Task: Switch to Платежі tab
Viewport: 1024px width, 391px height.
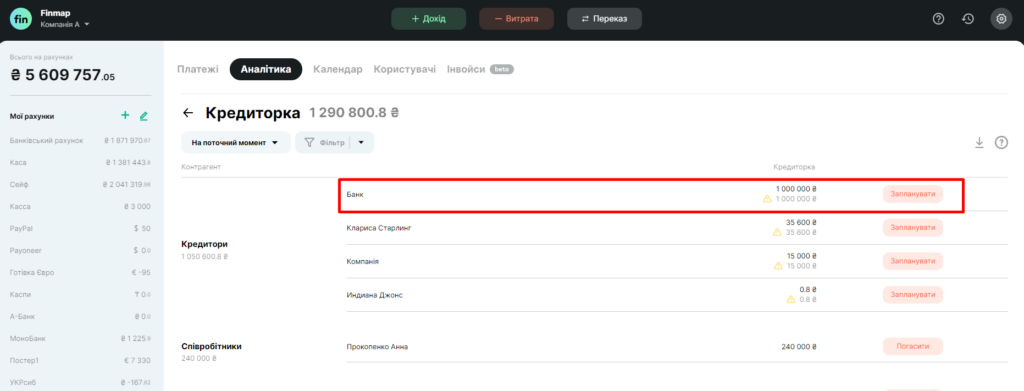Action: click(x=198, y=69)
